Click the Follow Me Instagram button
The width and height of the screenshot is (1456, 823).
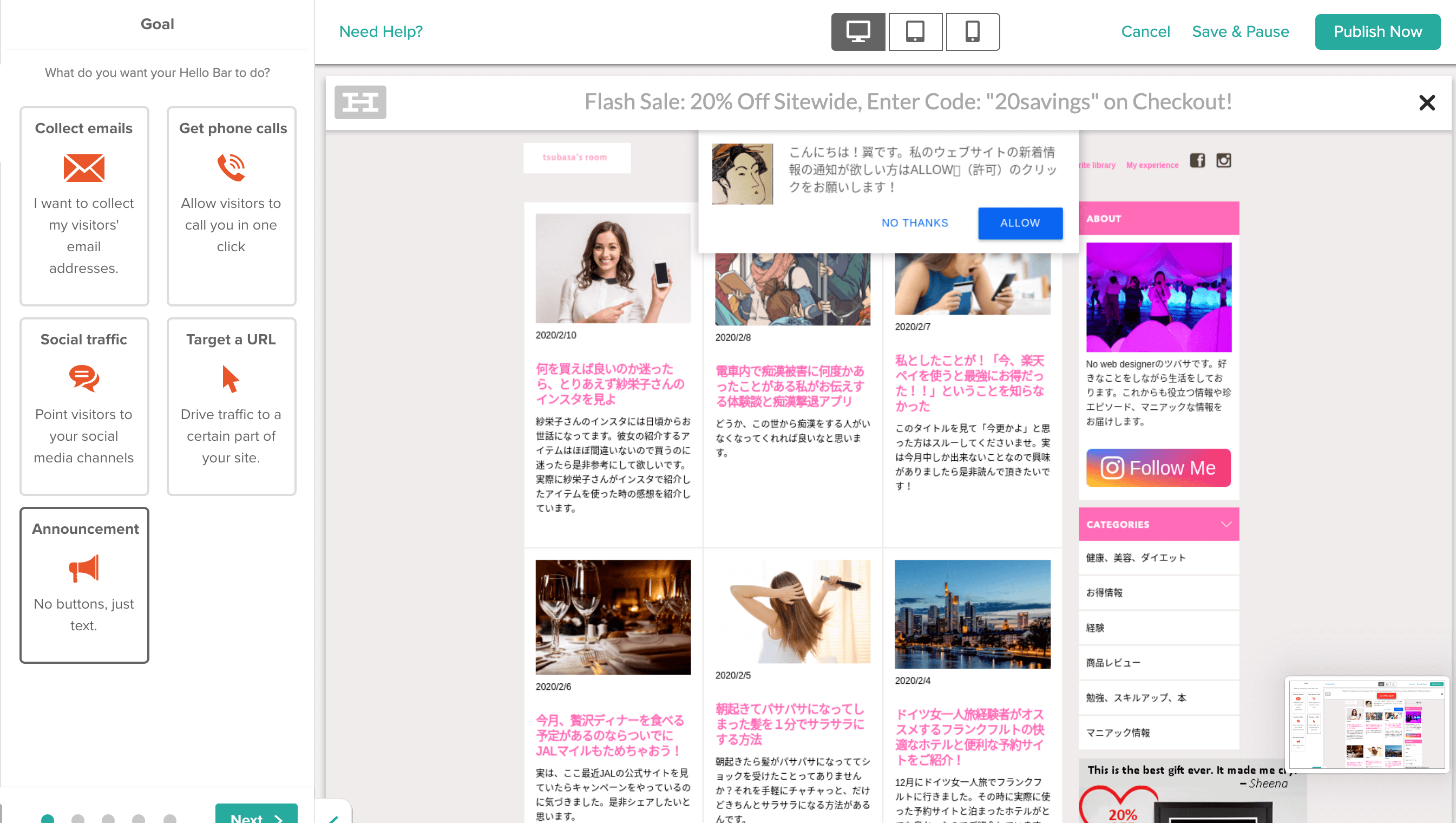tap(1158, 468)
